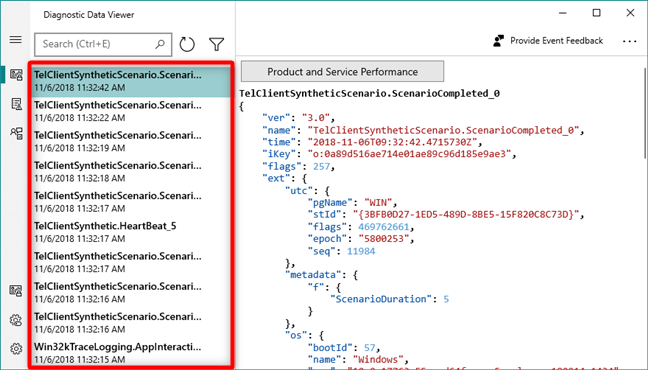Click the "pgName" value WIN

coord(378,203)
